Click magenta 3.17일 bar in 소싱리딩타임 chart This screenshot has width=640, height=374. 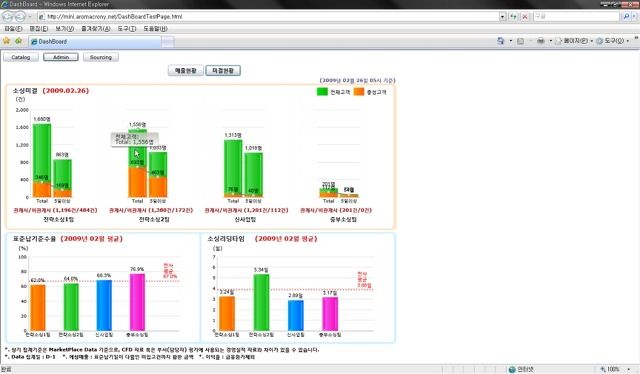330,314
